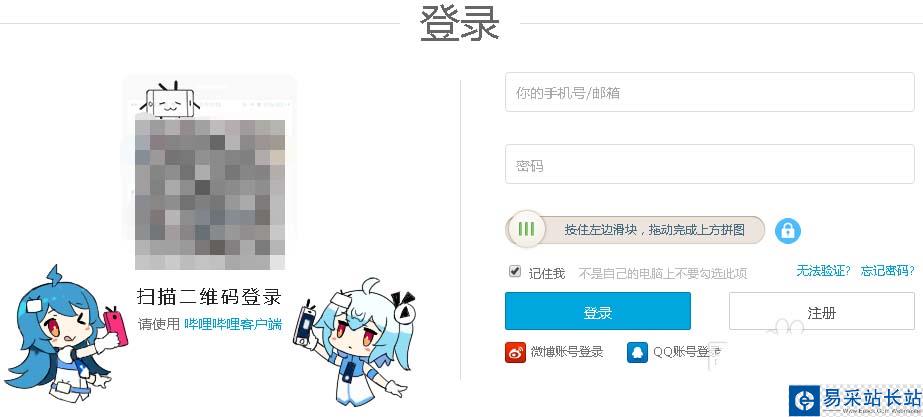Image resolution: width=923 pixels, height=417 pixels.
Task: Choose 微博账号登录 option
Action: pyautogui.click(x=567, y=352)
